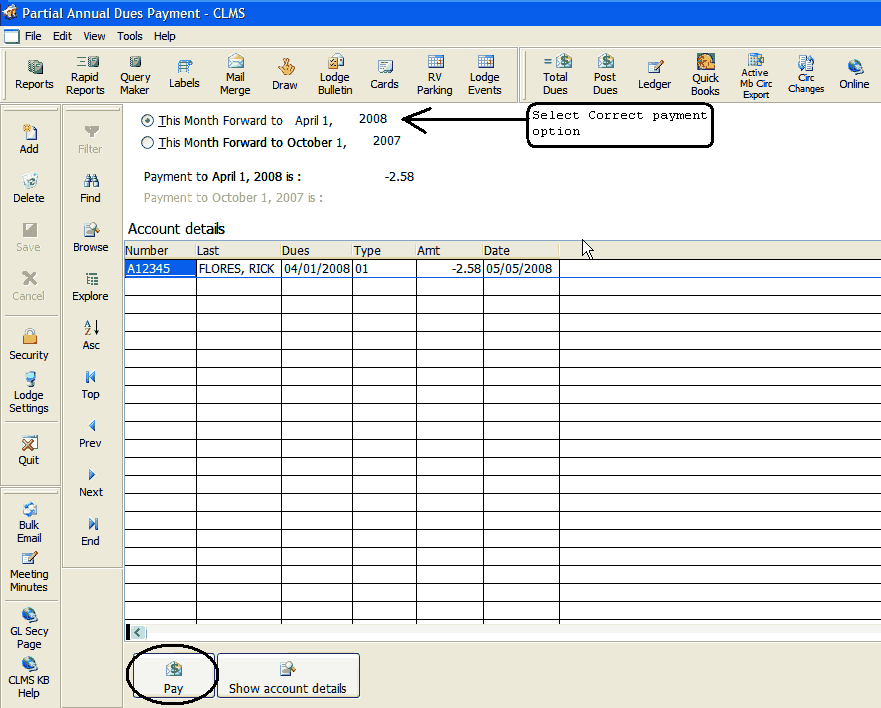Sort records ascending with Asc
Image resolution: width=881 pixels, height=708 pixels.
pos(91,334)
